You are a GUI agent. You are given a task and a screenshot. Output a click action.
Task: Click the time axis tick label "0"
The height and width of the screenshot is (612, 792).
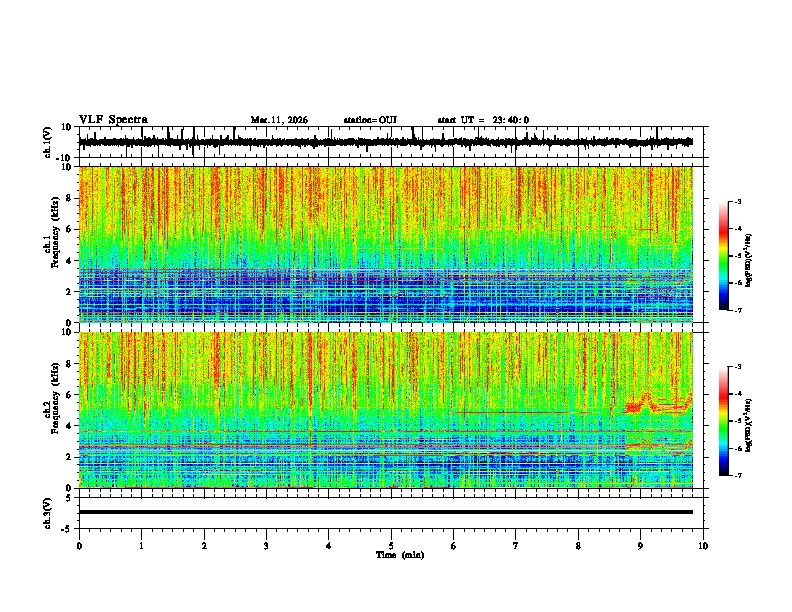pyautogui.click(x=79, y=546)
